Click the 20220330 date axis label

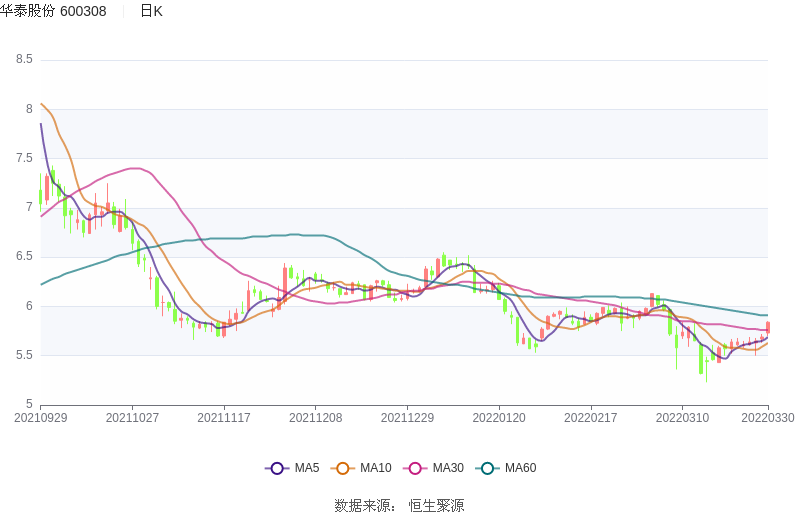(x=768, y=418)
